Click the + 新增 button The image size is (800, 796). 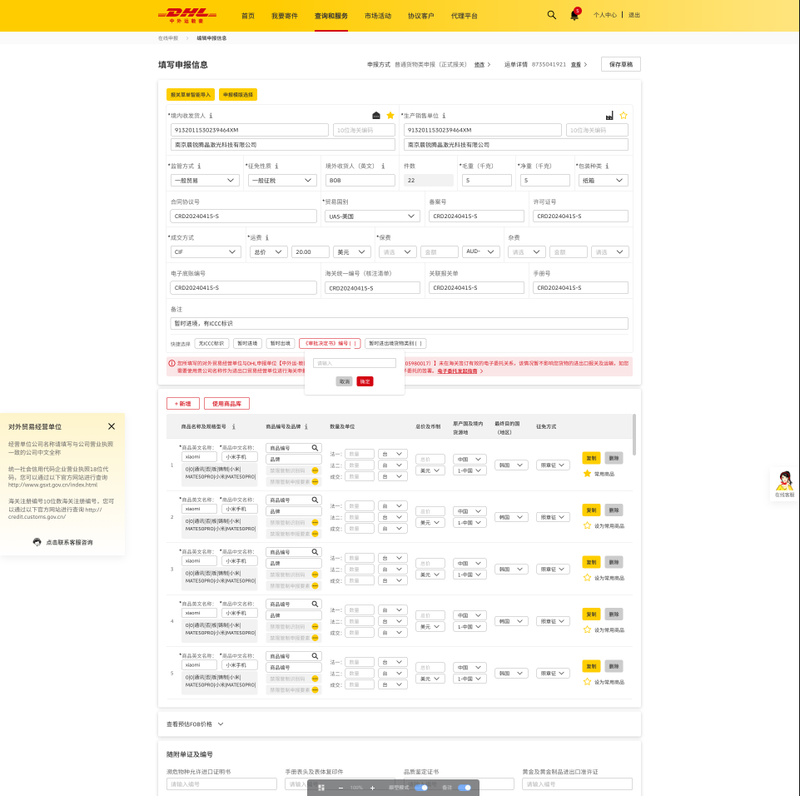click(183, 404)
